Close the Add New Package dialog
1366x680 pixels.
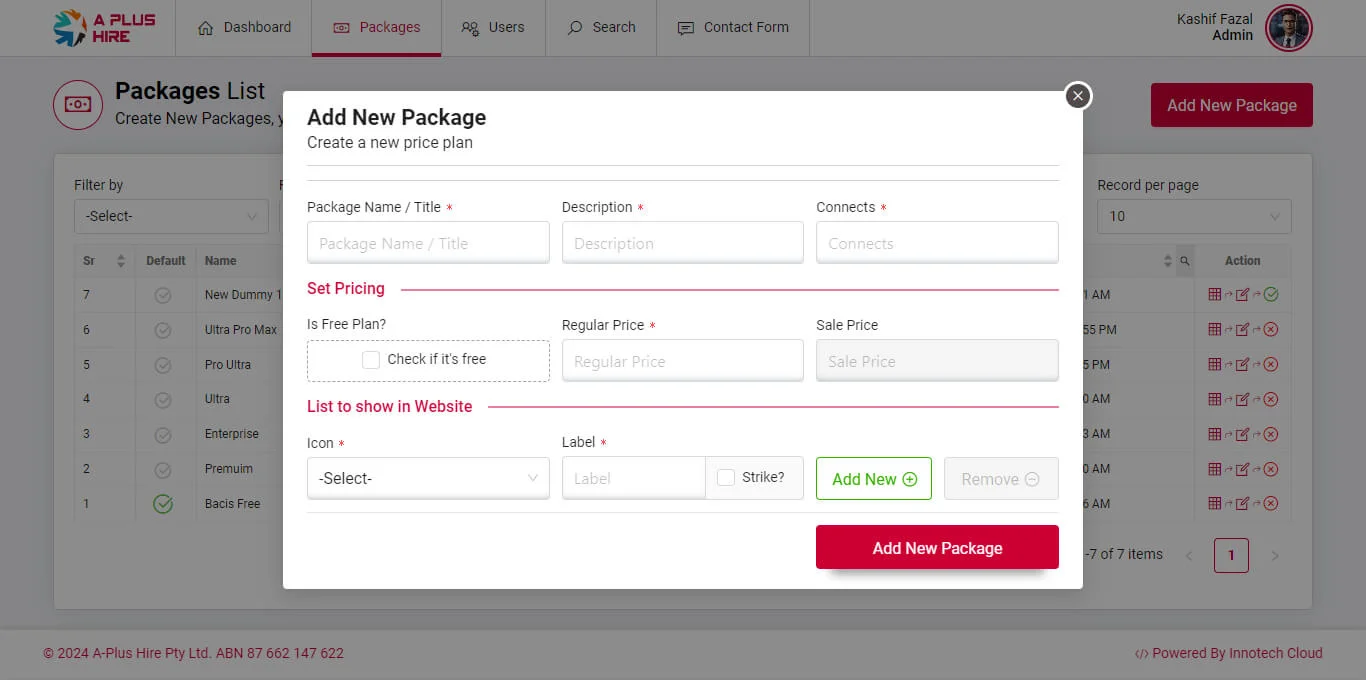point(1077,95)
